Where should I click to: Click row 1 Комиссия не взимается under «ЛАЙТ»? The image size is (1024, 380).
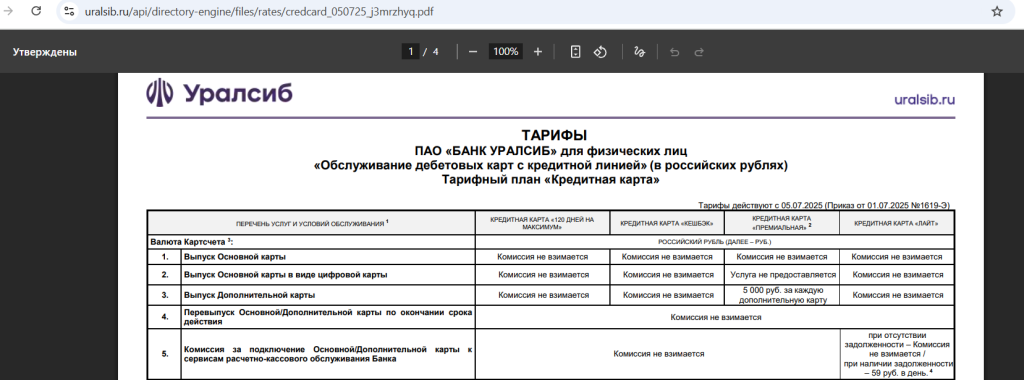897,257
